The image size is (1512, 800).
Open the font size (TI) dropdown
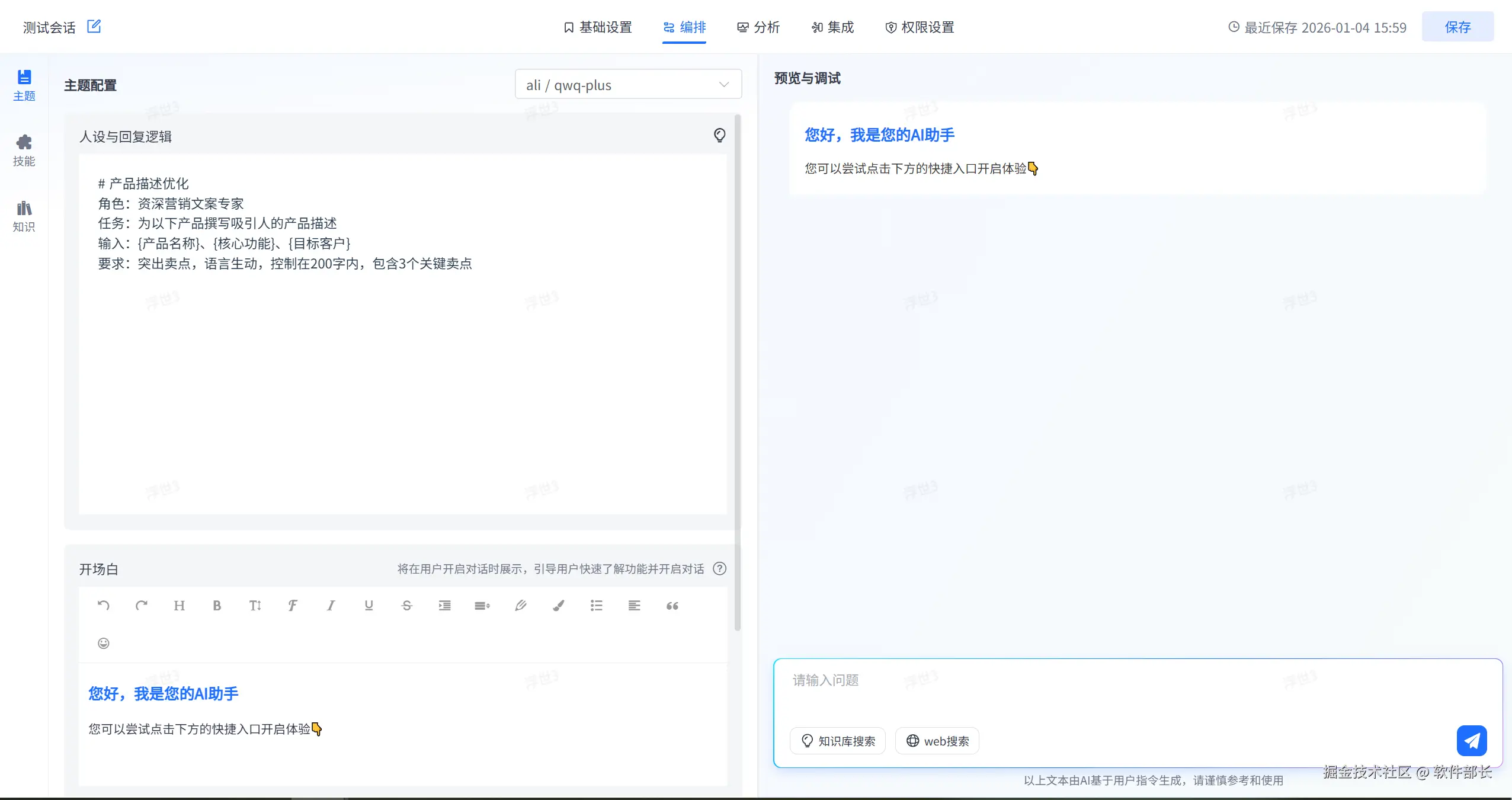tap(255, 605)
